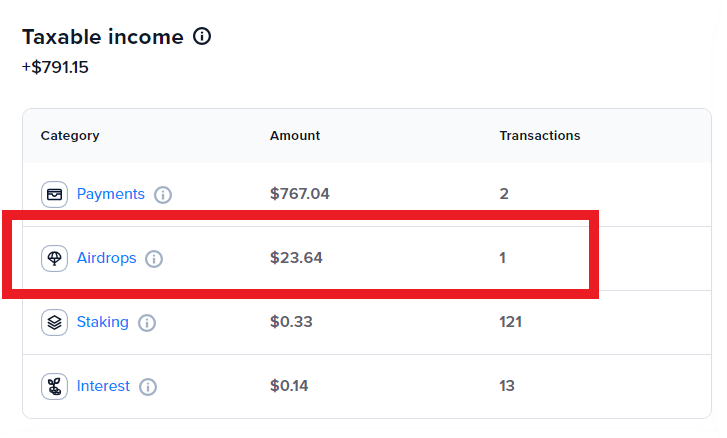
Task: Click the info icon beside Taxable income heading
Action: [x=202, y=37]
